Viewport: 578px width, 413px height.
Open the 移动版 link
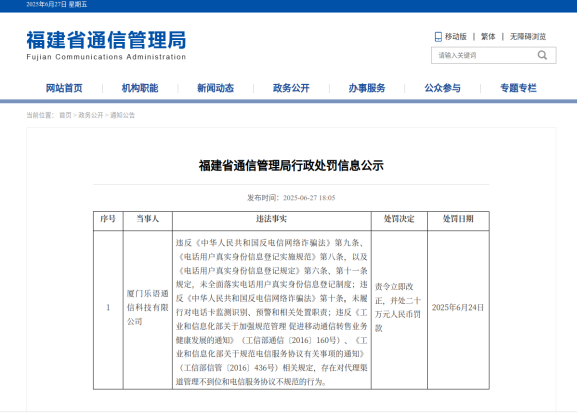click(x=456, y=37)
